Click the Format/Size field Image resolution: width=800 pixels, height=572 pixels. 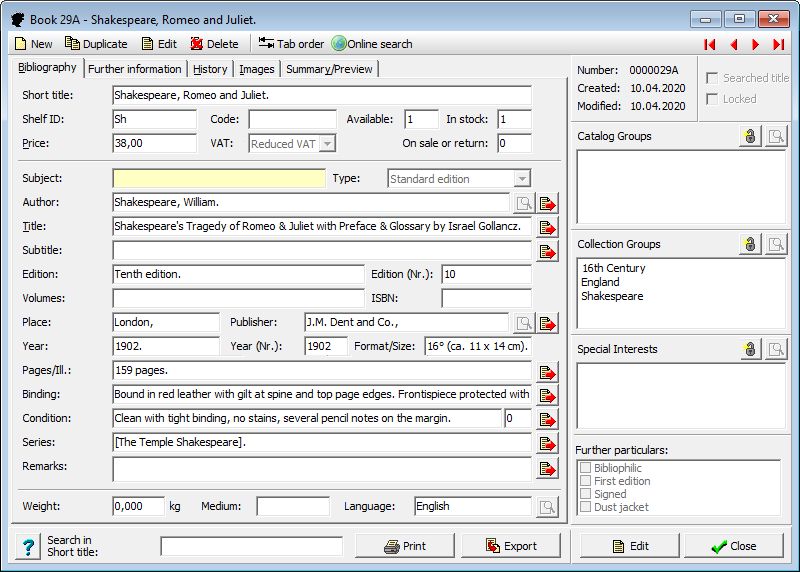pos(479,346)
